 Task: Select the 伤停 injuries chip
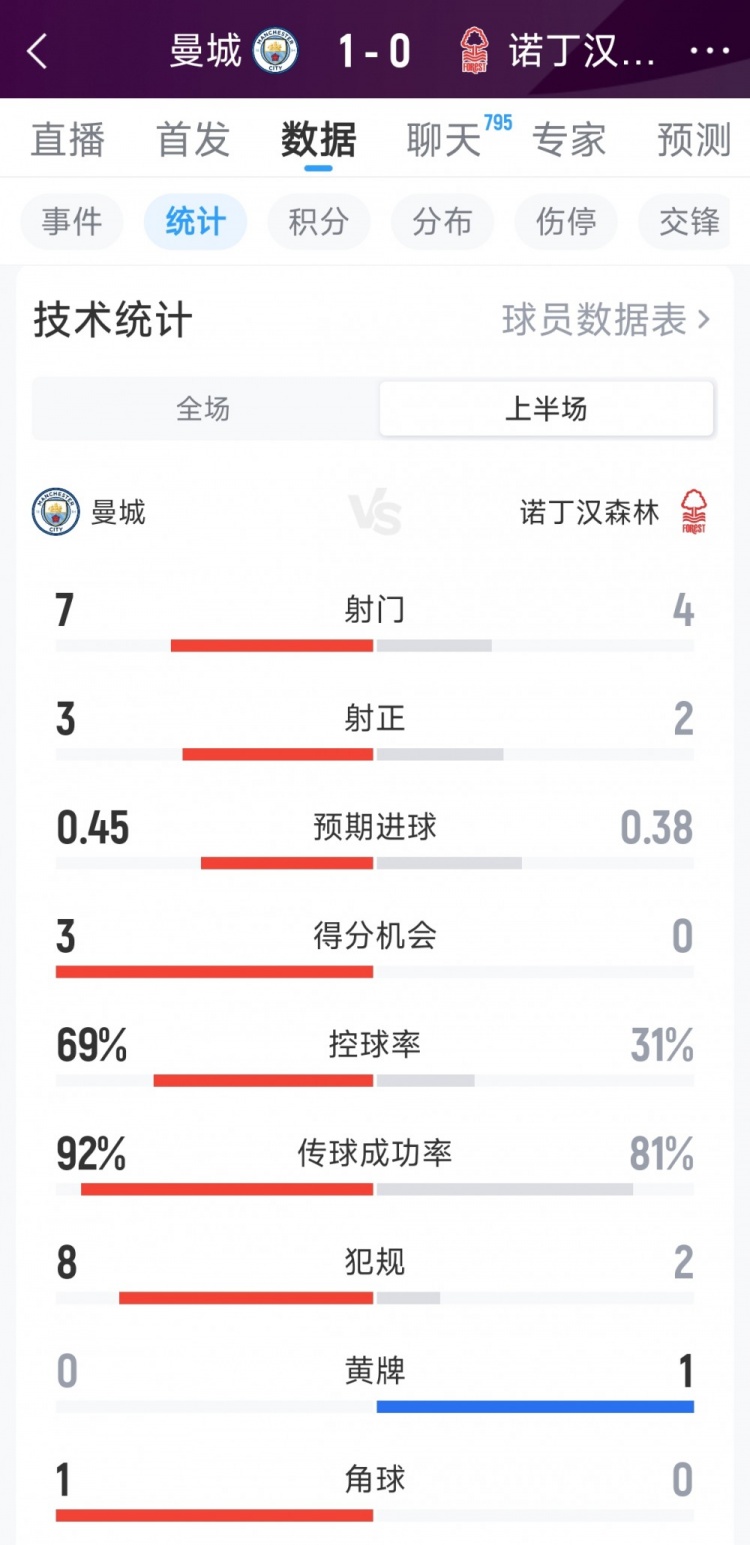(566, 222)
